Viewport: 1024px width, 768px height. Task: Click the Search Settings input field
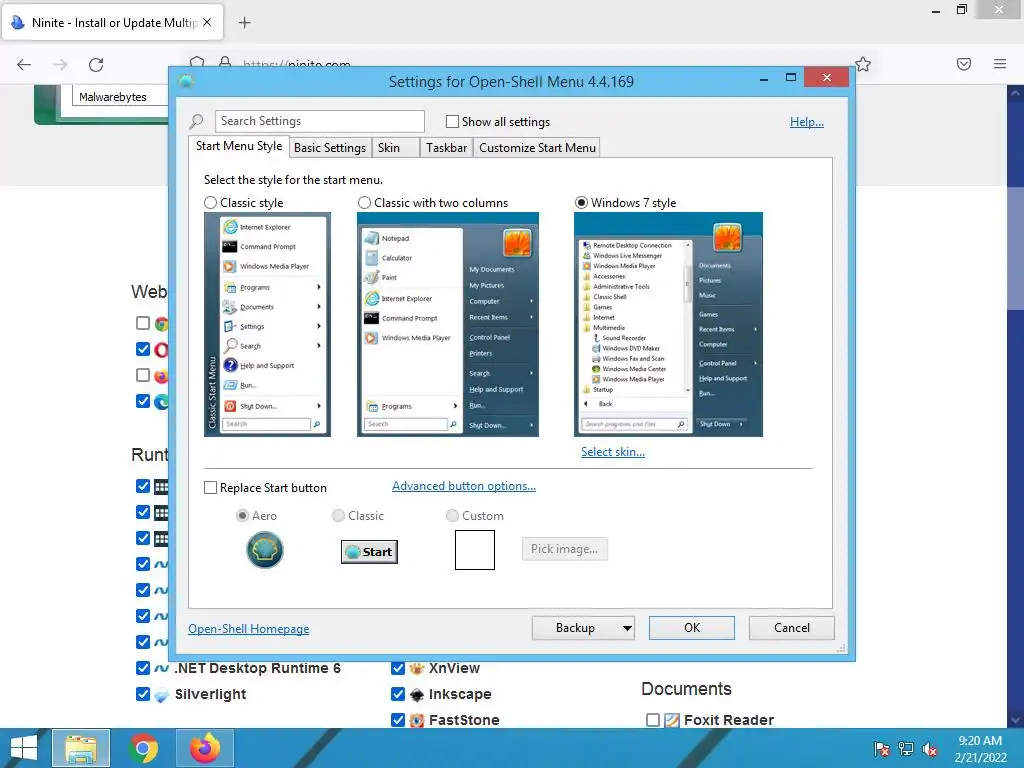point(319,121)
